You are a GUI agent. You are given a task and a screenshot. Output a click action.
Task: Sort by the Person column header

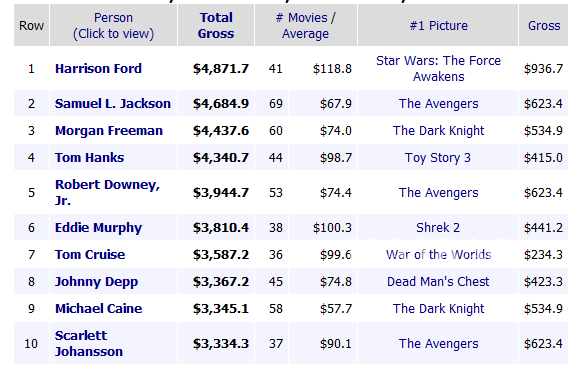pyautogui.click(x=113, y=25)
